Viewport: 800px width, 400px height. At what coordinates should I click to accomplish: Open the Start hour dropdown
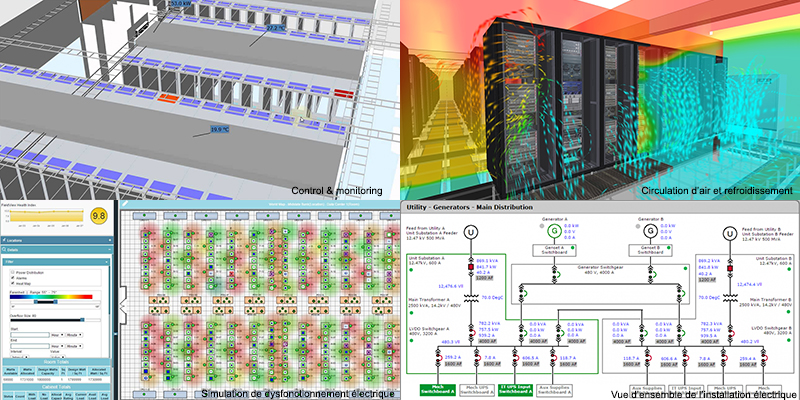pos(57,335)
